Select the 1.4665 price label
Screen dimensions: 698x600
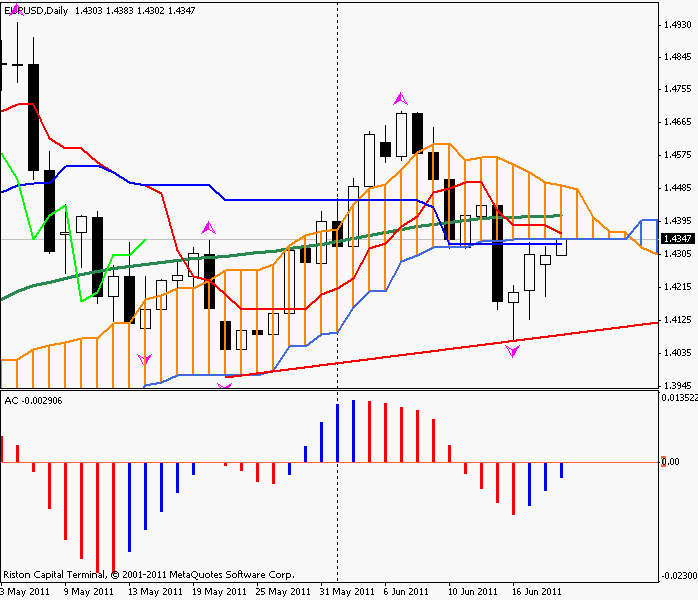point(678,122)
